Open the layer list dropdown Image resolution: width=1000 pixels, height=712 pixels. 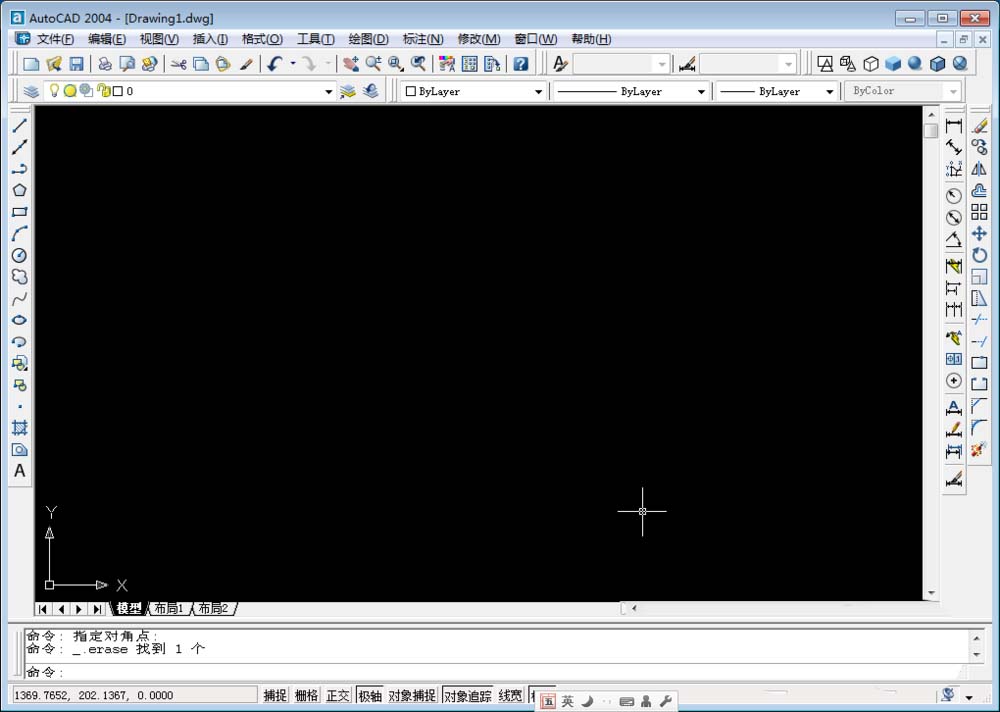click(328, 91)
